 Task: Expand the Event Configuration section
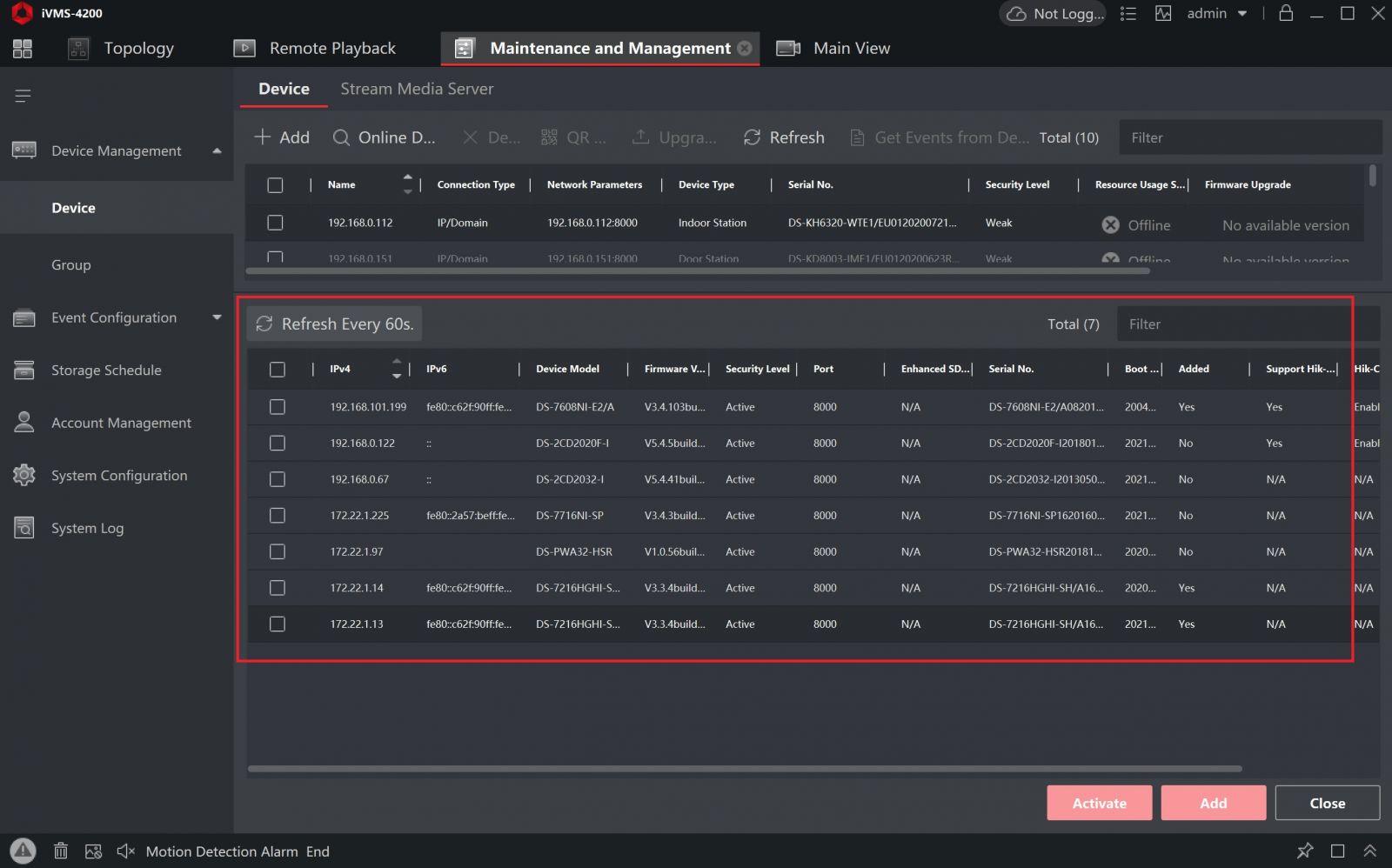(217, 317)
